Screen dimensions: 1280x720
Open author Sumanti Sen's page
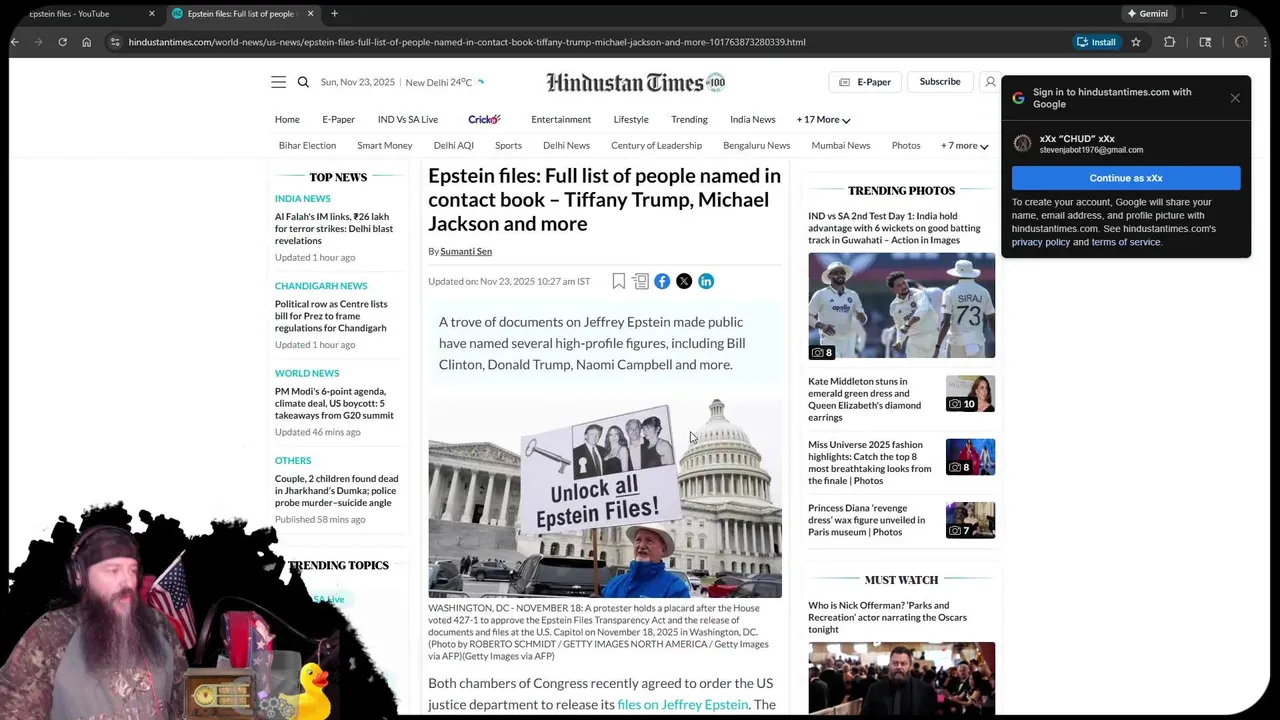466,251
